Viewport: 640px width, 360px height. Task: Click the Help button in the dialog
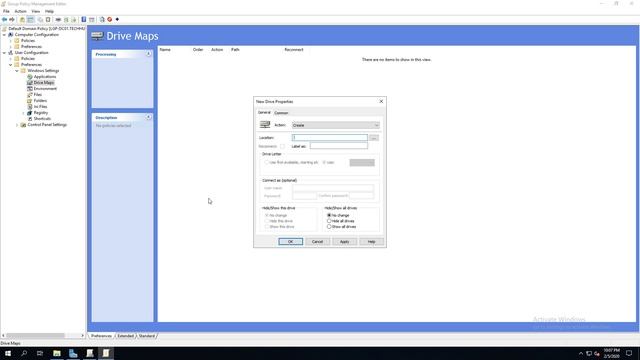[371, 242]
